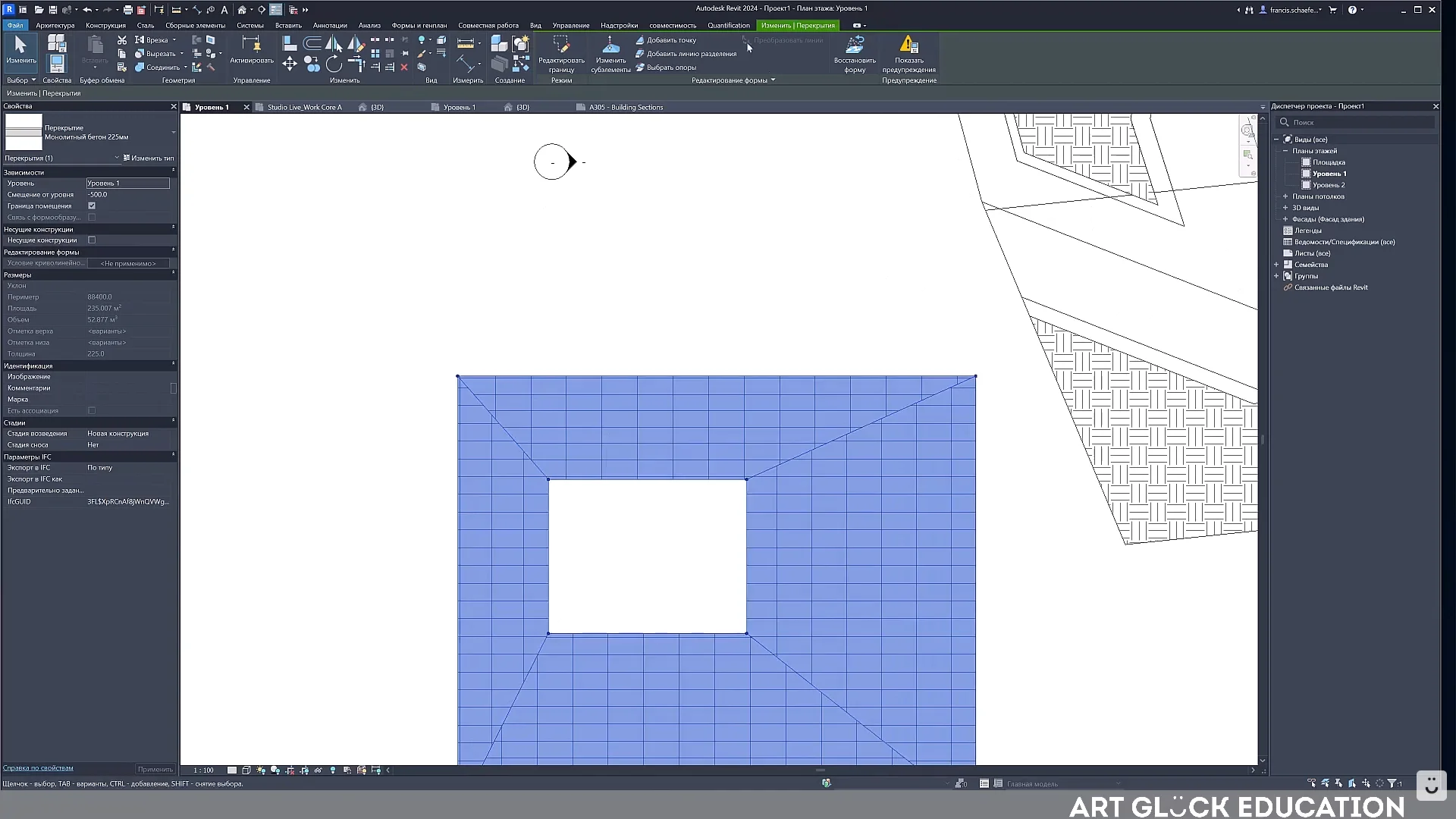The image size is (1456, 819).
Task: Toggle Граница помещения checkbox
Action: 92,206
